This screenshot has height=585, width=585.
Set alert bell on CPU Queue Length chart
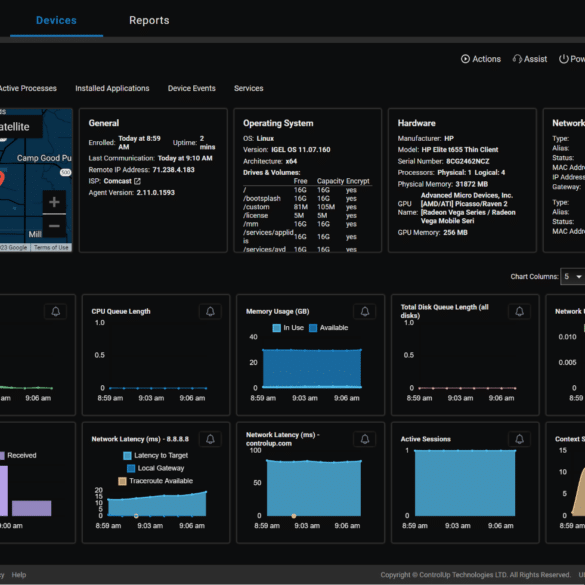(210, 312)
